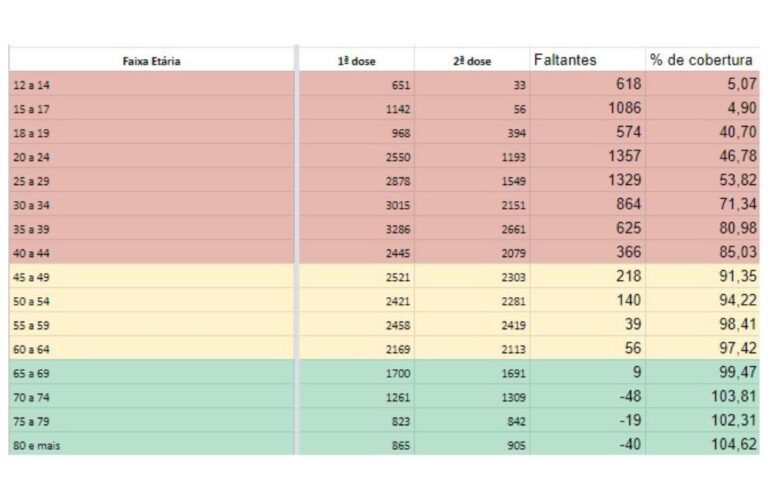Click the 2ª dose value 2281

512,301
